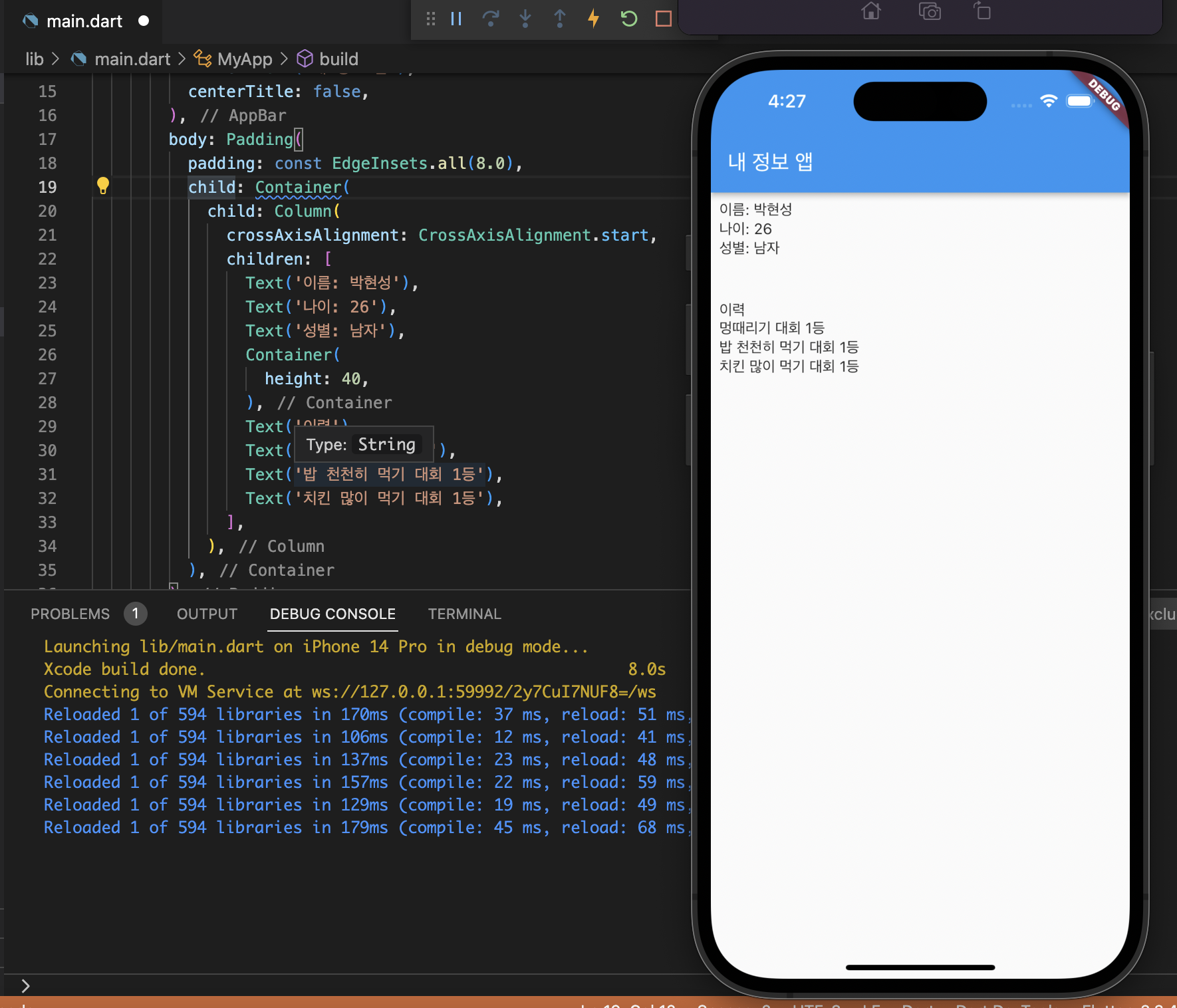
Task: Click the simulator battery icon
Action: (x=1079, y=101)
